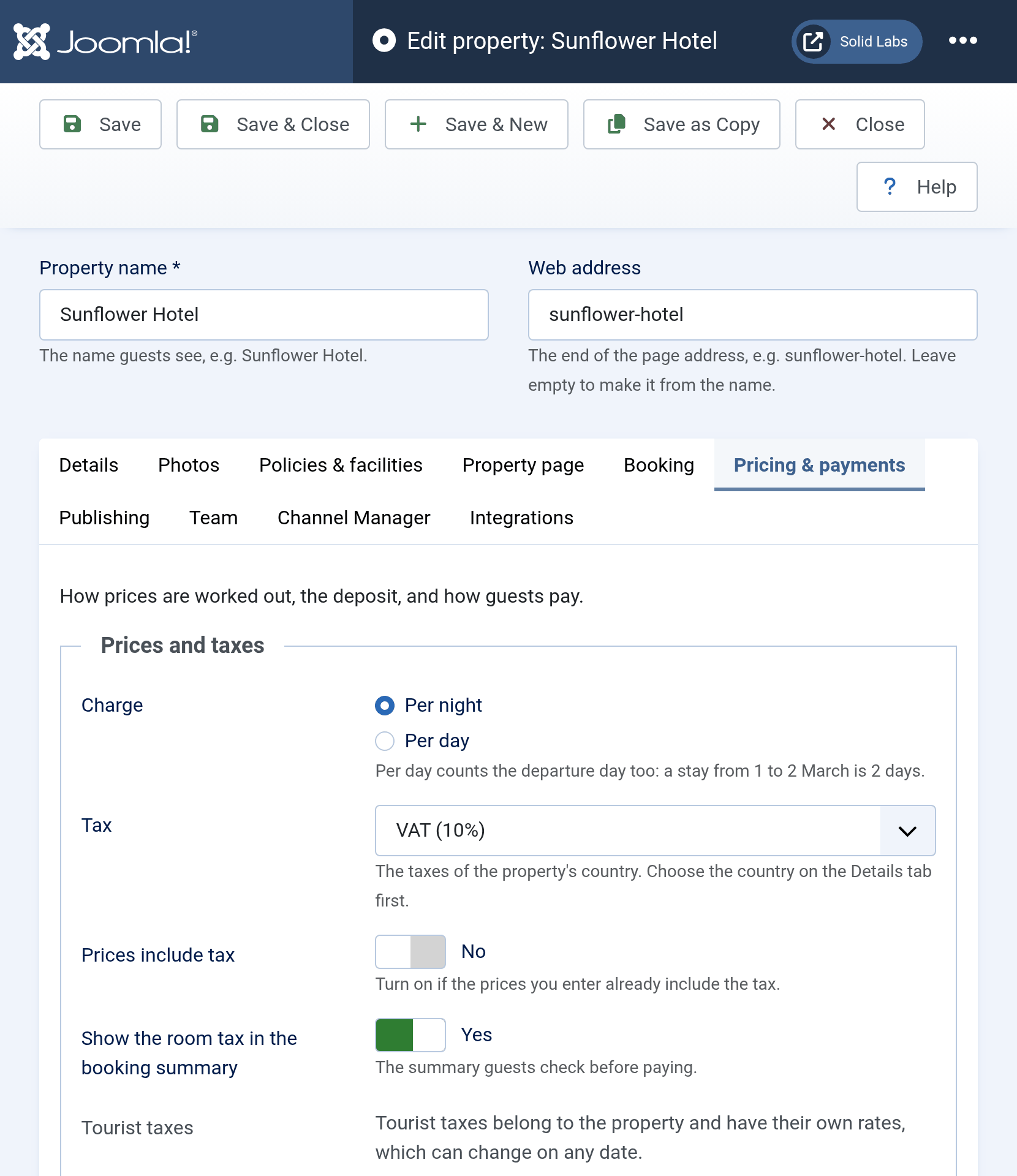This screenshot has height=1176, width=1017.
Task: Select the Pricing & payments tab
Action: (820, 465)
